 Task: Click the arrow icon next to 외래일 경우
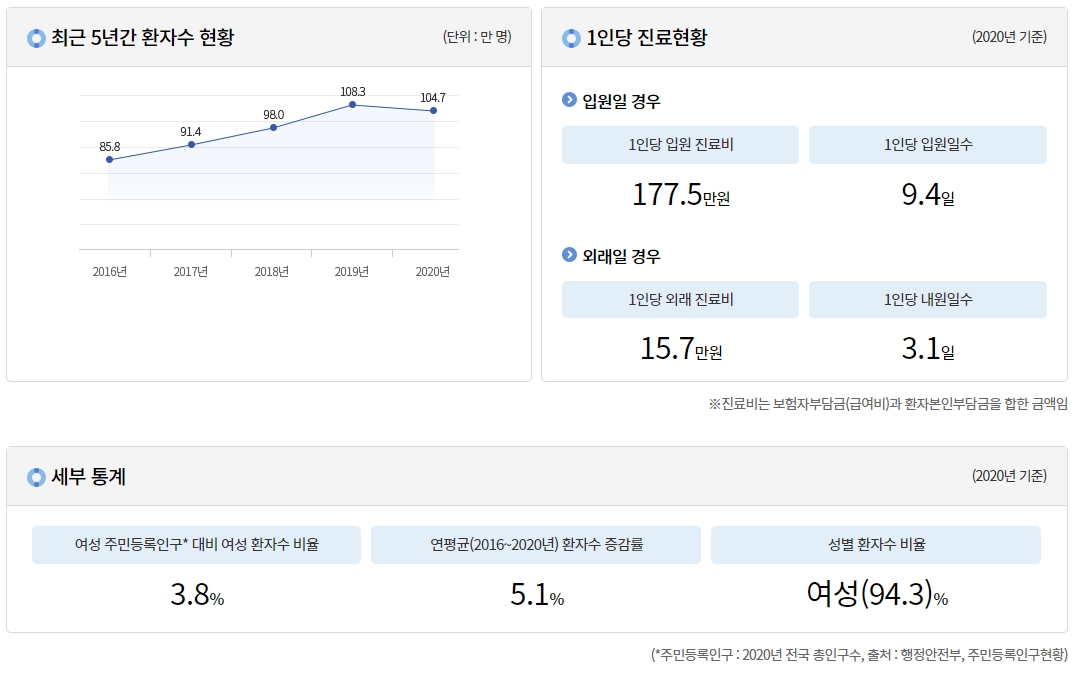point(569,255)
